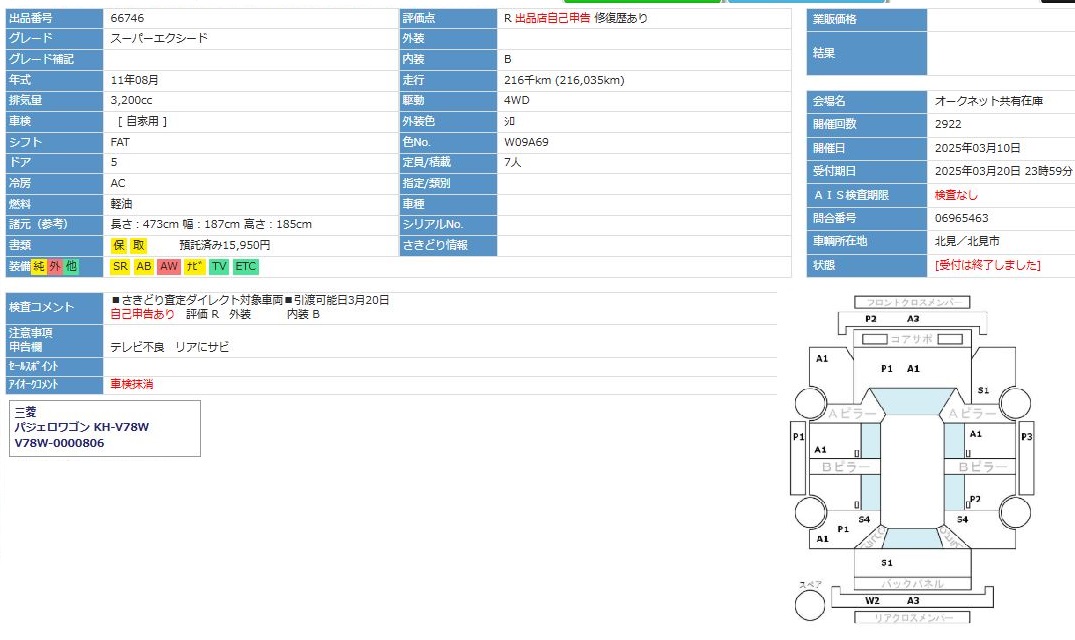Click the 検査なし AIS inspection value
1075x640 pixels.
click(956, 195)
